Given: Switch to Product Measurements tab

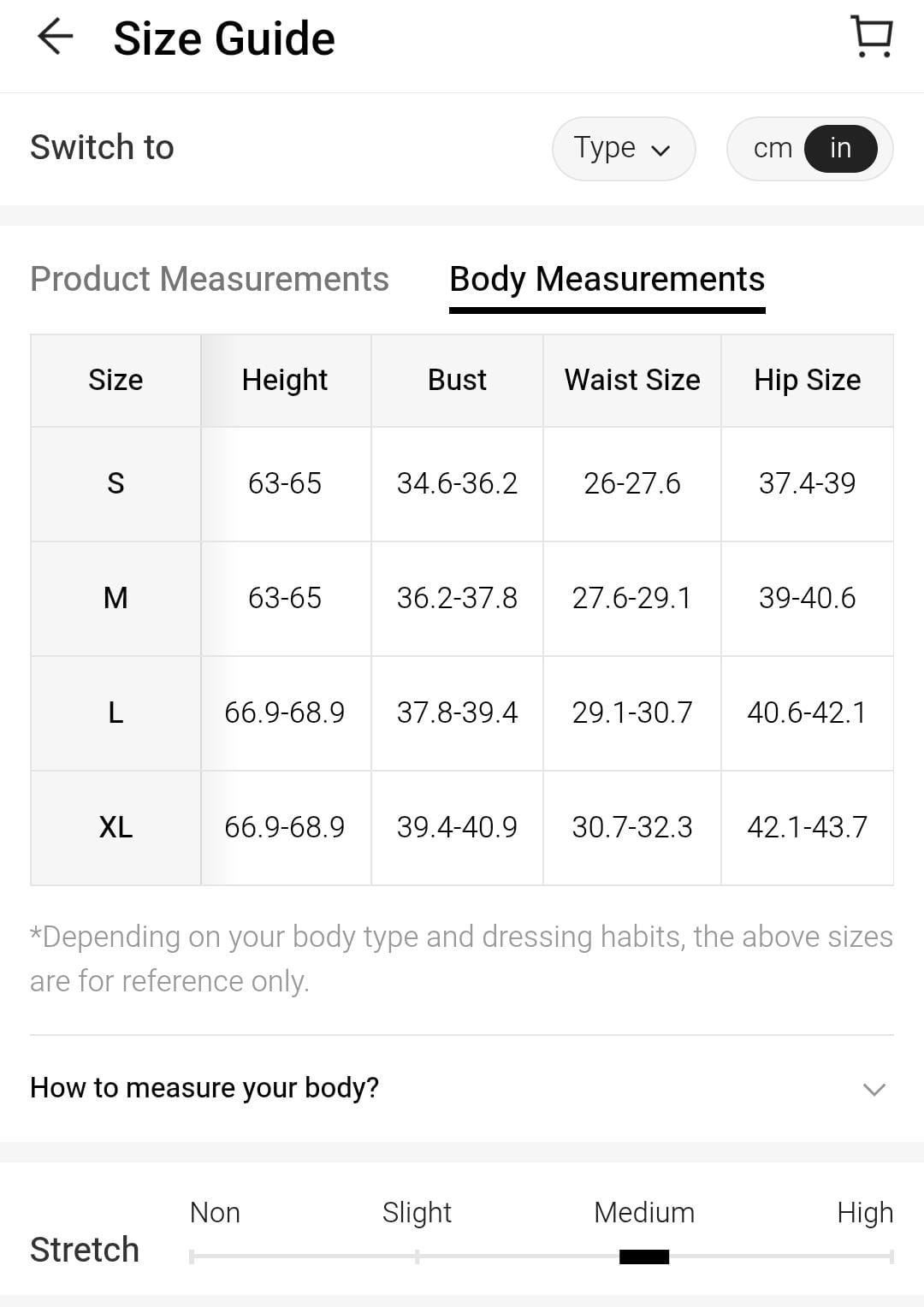Looking at the screenshot, I should (x=210, y=279).
